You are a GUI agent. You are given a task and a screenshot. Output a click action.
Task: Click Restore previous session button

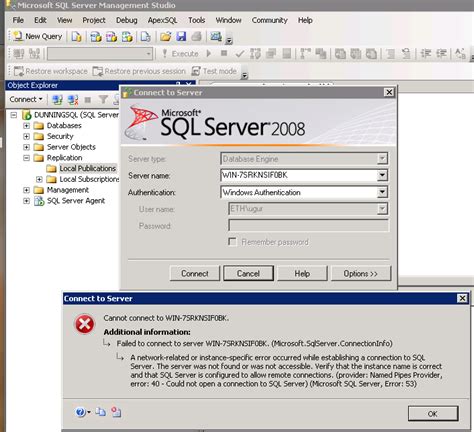[139, 71]
